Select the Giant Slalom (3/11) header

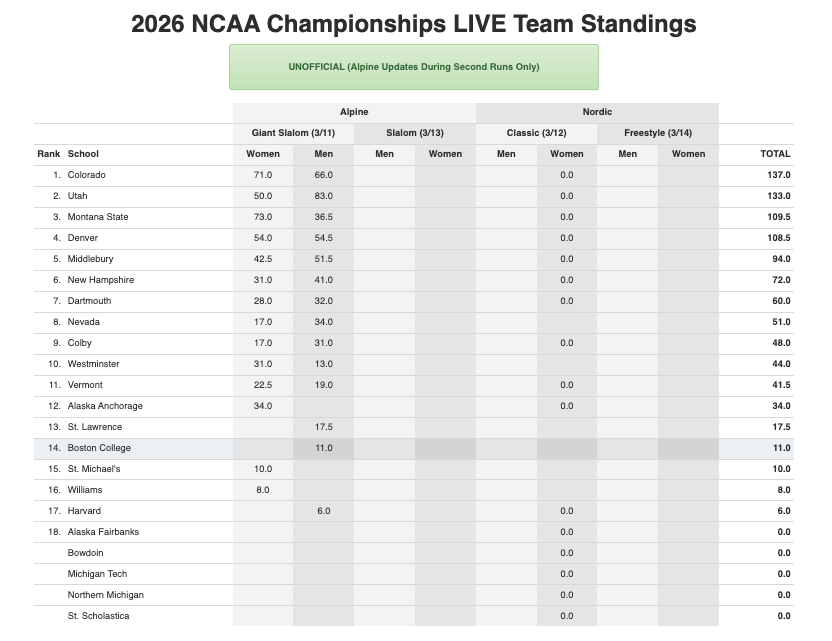tap(293, 133)
